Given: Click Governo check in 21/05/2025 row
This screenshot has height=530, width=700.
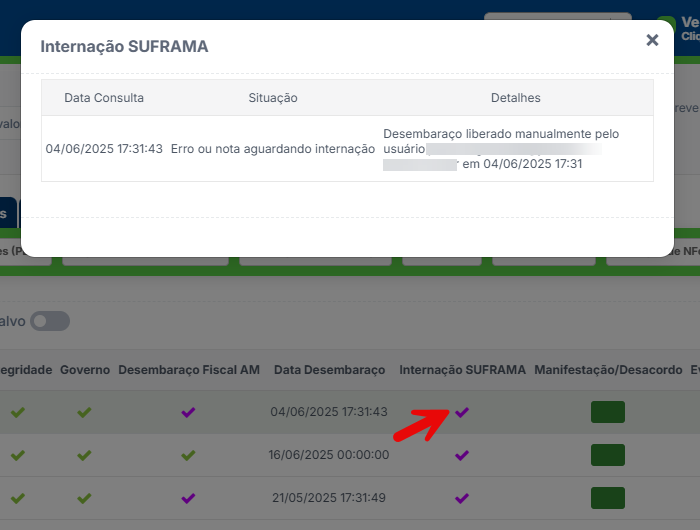Looking at the screenshot, I should tap(84, 498).
